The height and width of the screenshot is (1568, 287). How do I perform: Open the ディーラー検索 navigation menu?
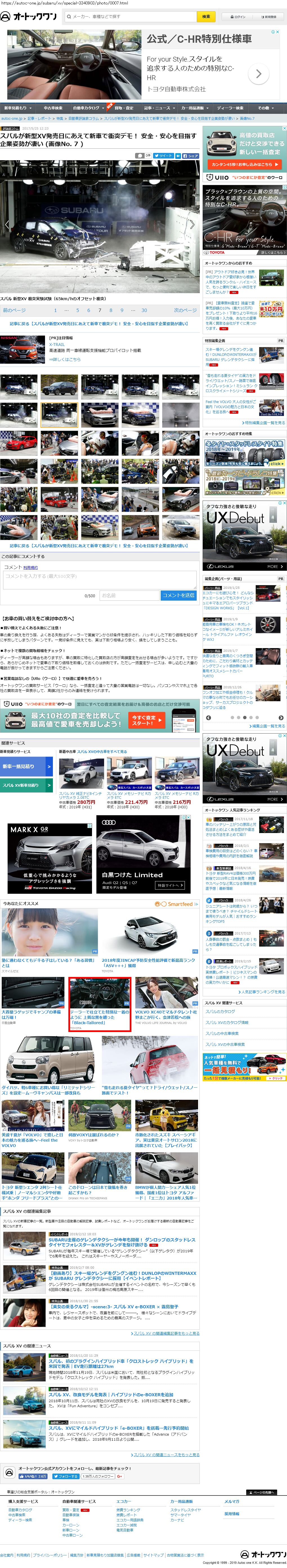(230, 108)
